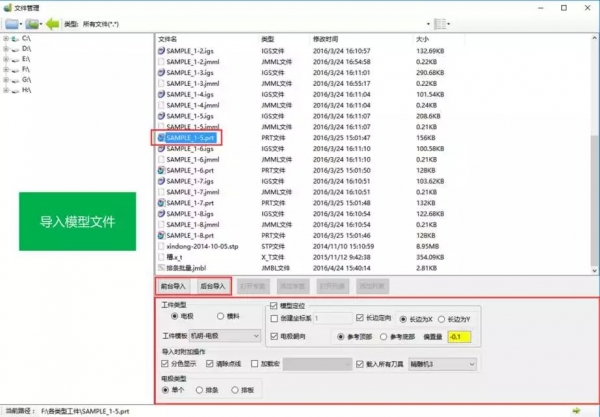Image resolution: width=600 pixels, height=417 pixels.
Task: Select the 参考顶部 radio button
Action: (341, 337)
